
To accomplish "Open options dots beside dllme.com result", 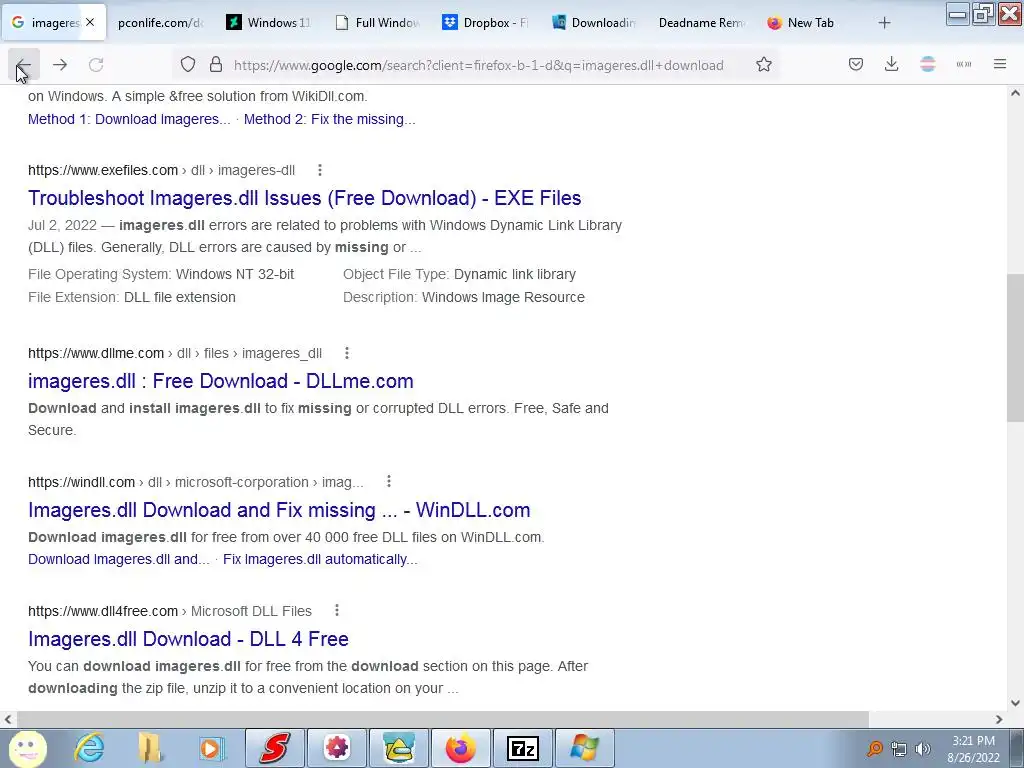I will [347, 353].
